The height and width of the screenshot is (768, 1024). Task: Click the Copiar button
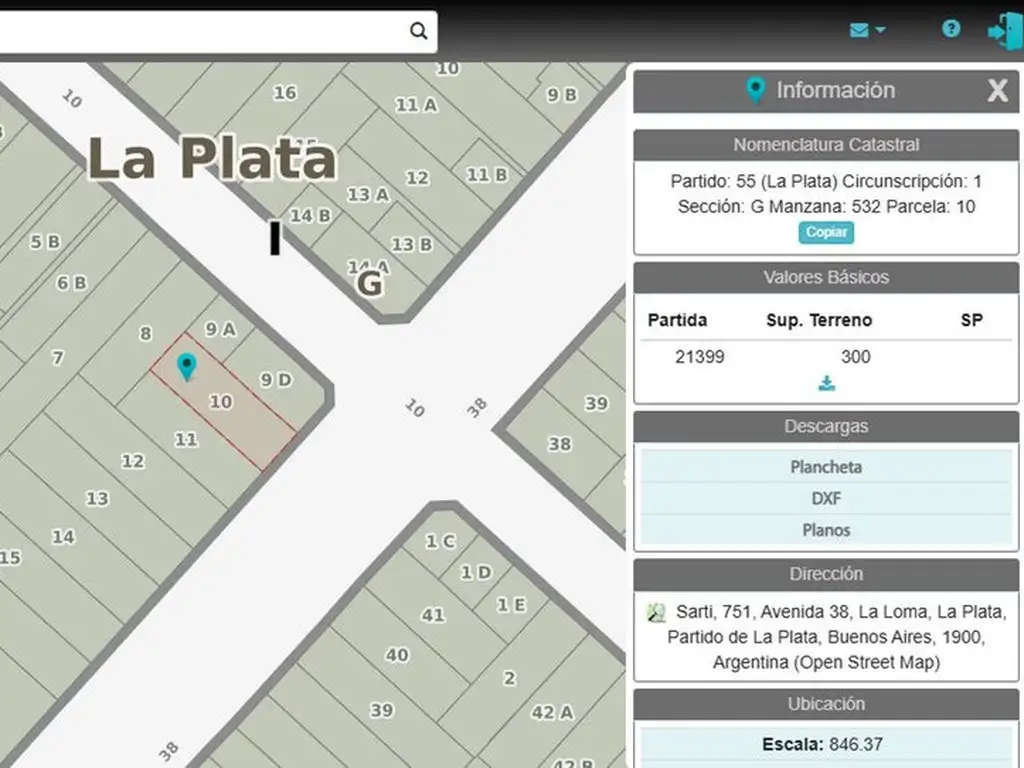(826, 232)
